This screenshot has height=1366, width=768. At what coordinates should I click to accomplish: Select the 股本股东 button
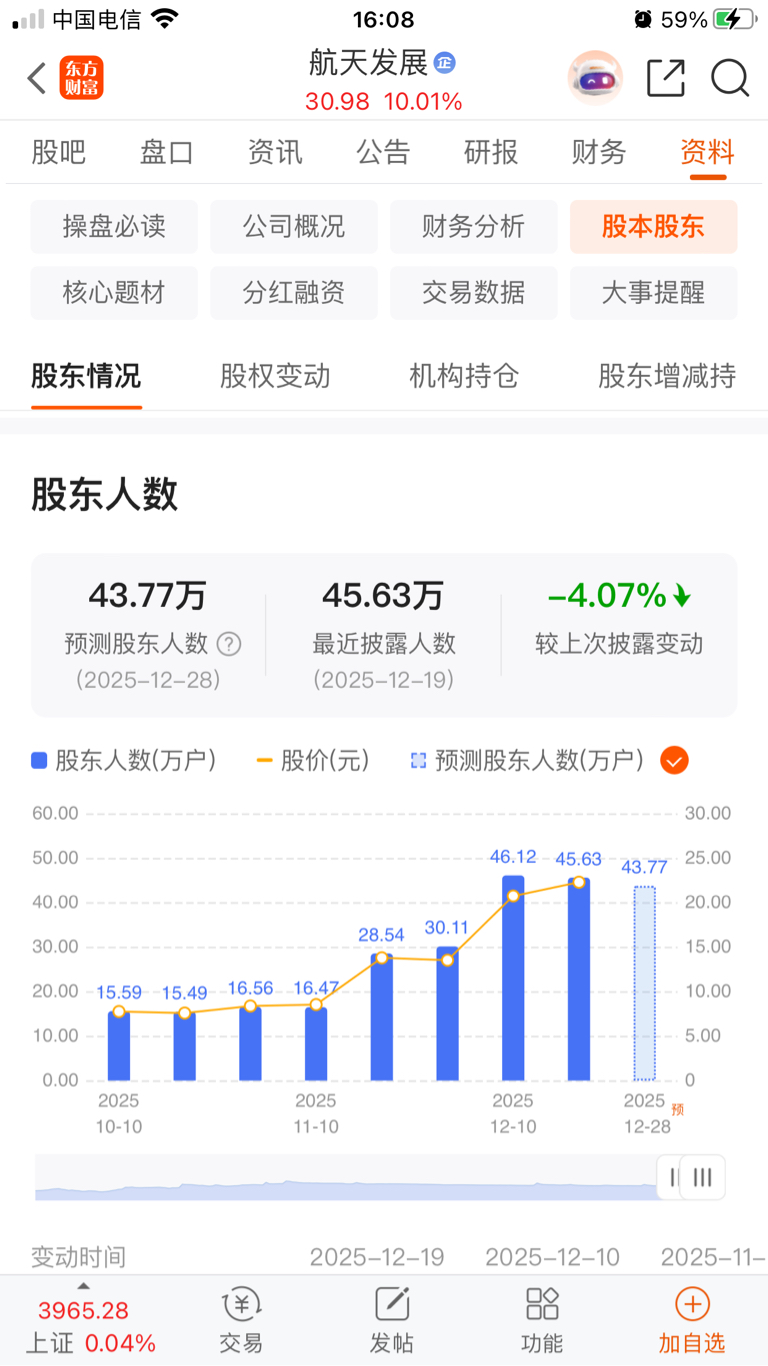pos(654,227)
